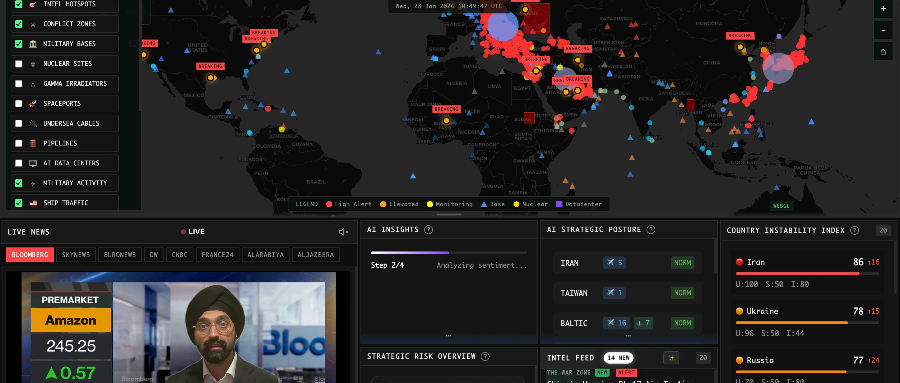Reset map to home view

click(883, 51)
